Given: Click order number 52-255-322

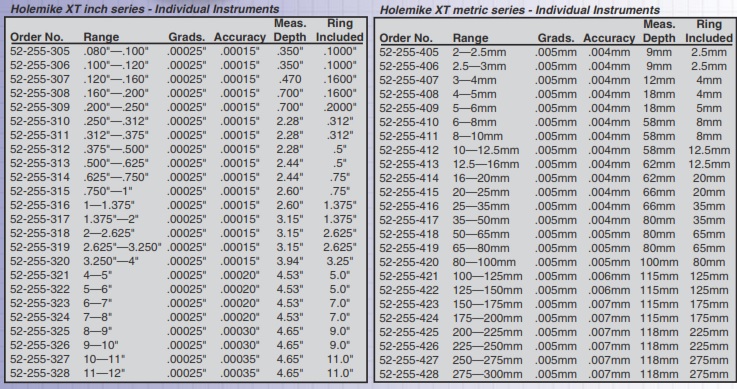Looking at the screenshot, I should [40, 289].
